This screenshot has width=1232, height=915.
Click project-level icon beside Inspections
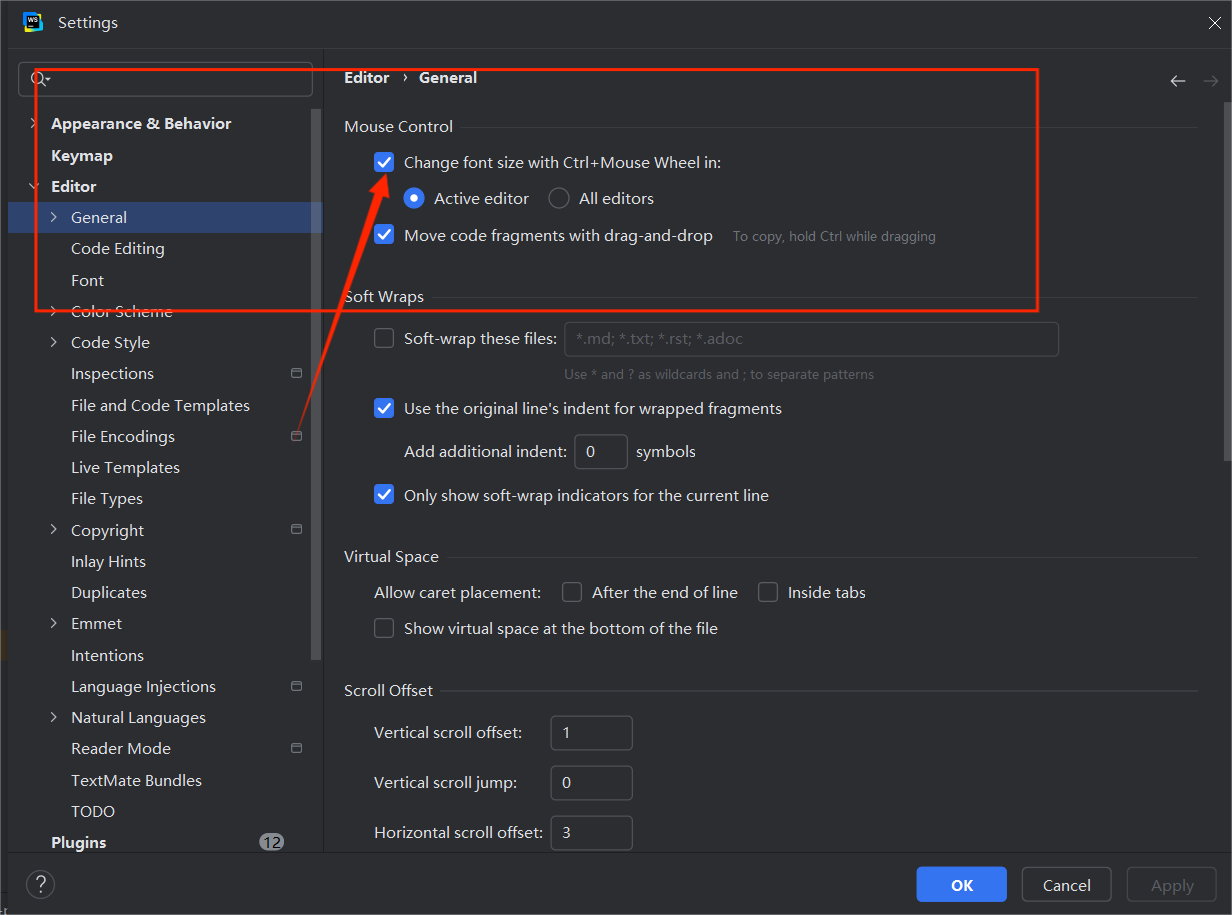point(296,373)
